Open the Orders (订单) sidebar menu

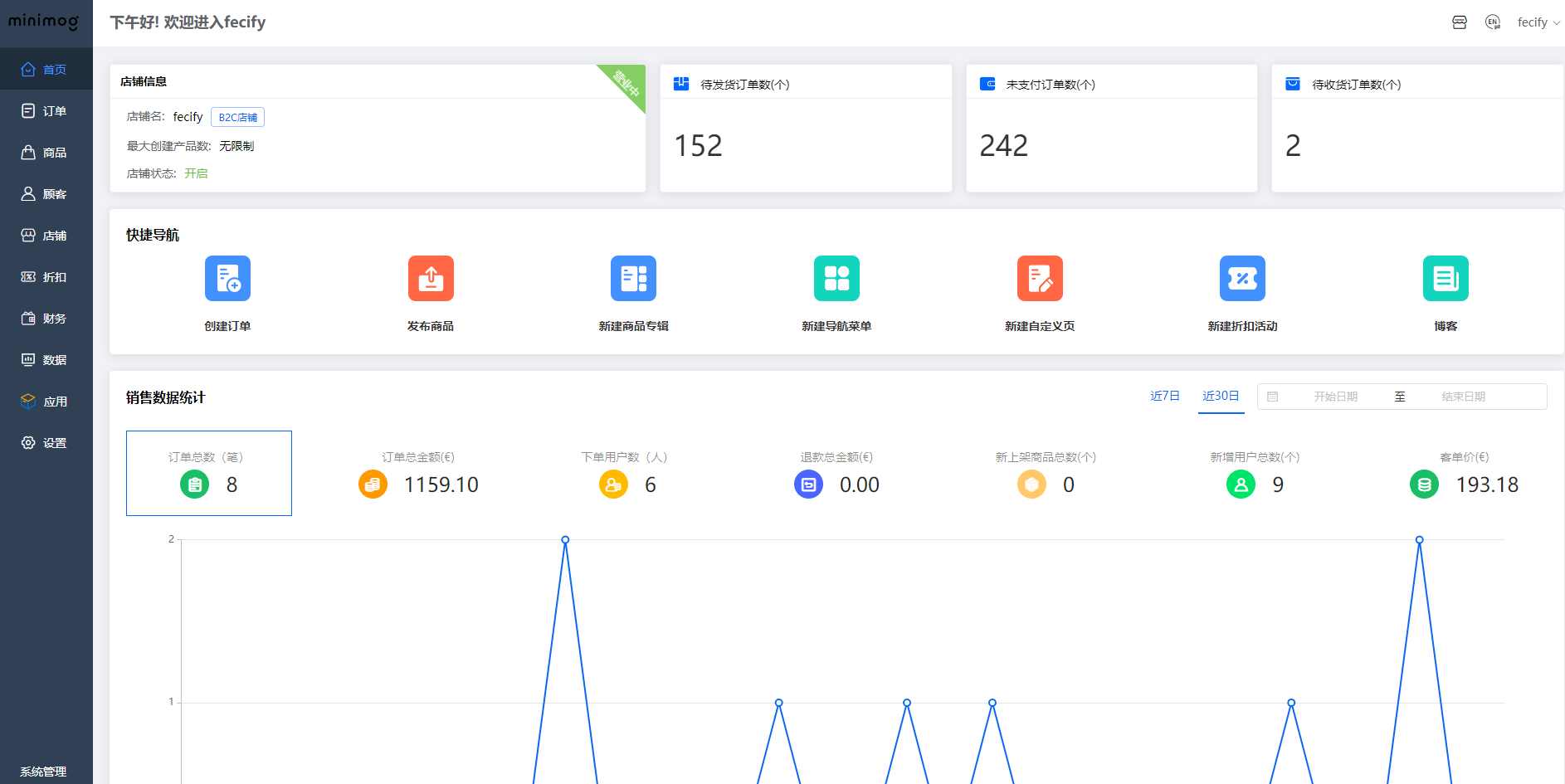tap(46, 111)
